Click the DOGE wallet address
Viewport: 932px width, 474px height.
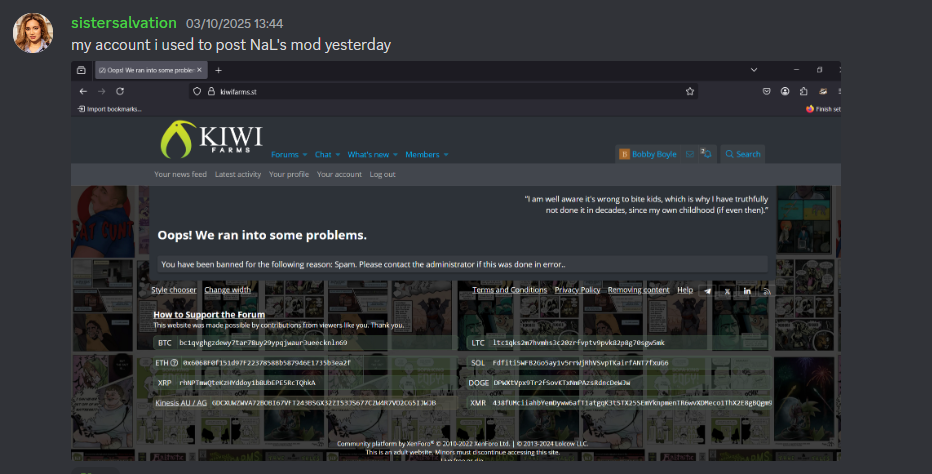(x=562, y=383)
